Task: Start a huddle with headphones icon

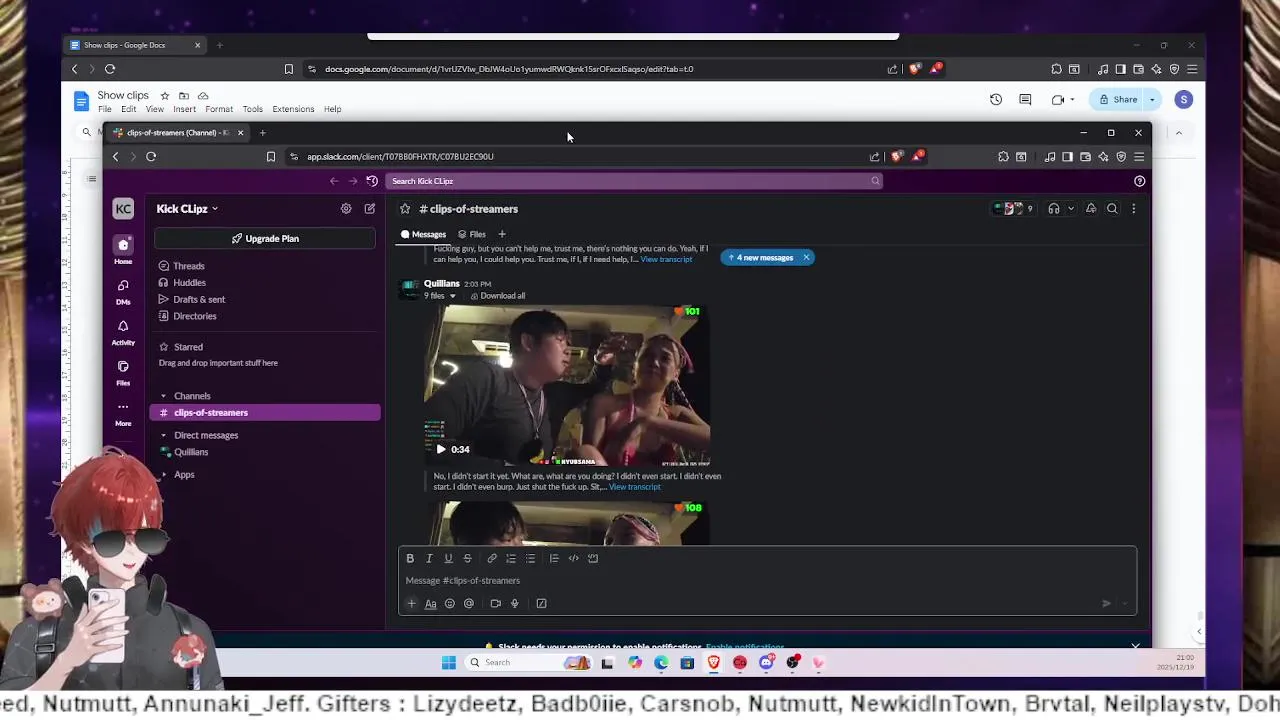Action: click(x=1054, y=209)
